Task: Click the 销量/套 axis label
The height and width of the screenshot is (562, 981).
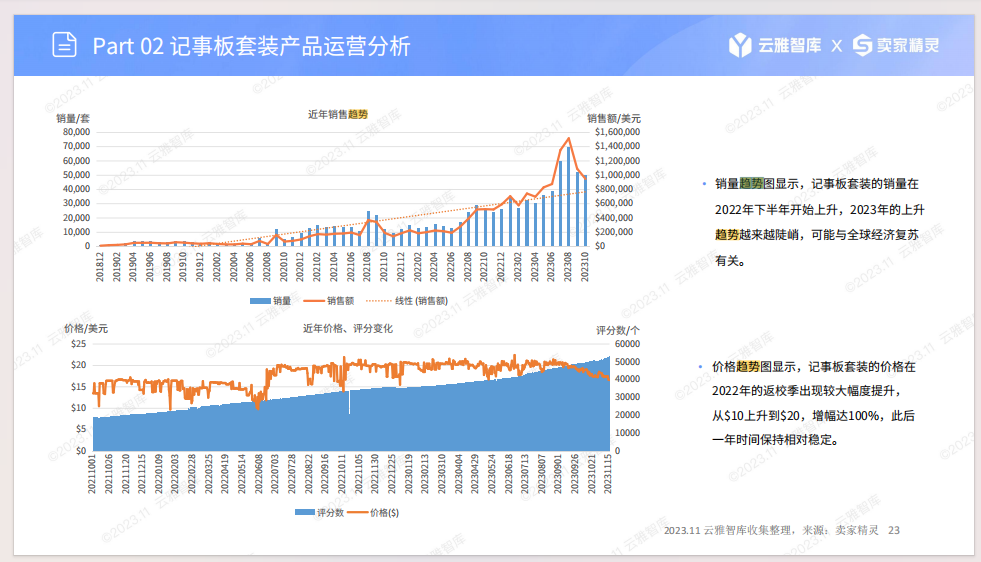Action: click(73, 118)
